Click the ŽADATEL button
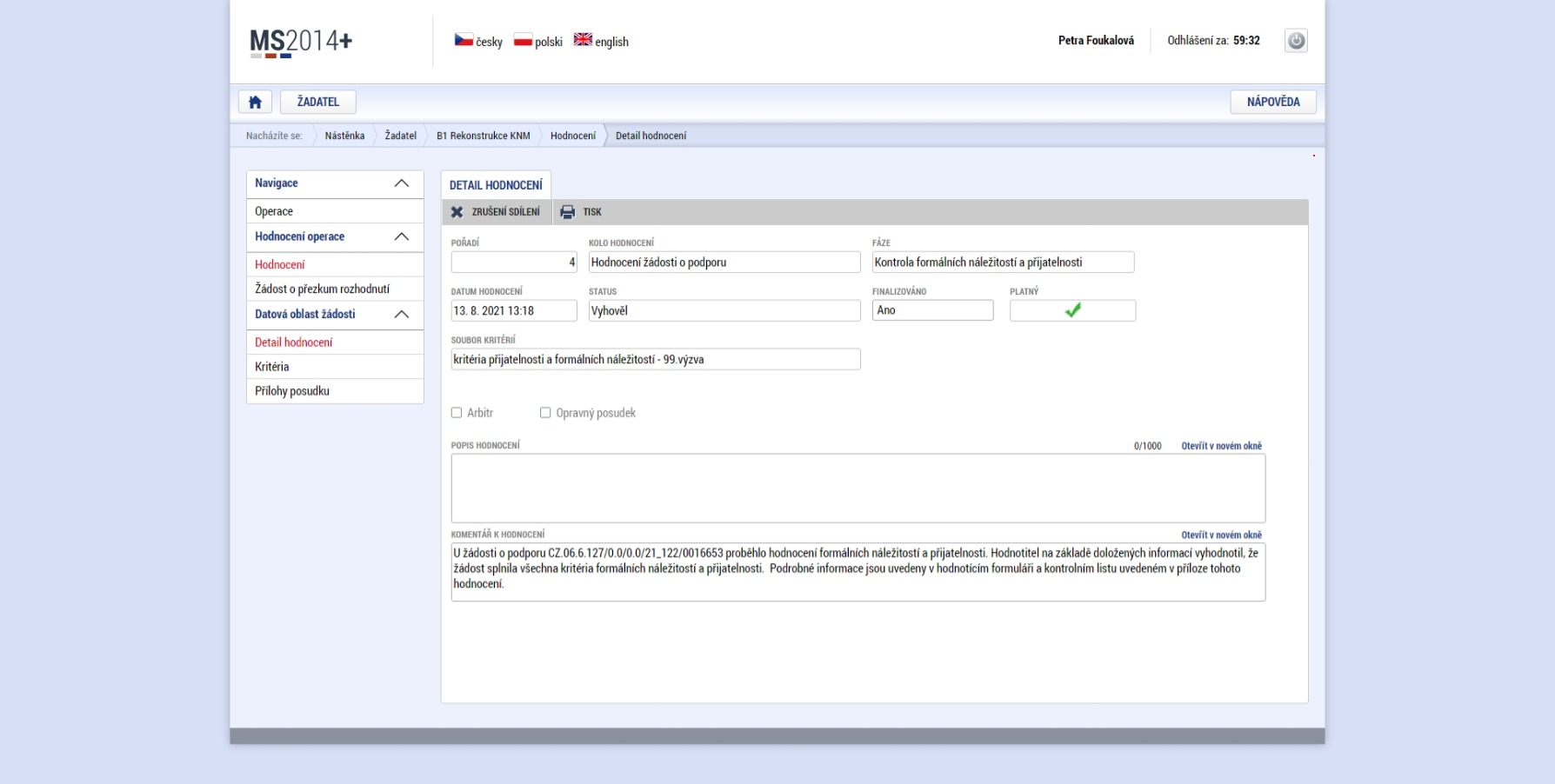 [318, 102]
